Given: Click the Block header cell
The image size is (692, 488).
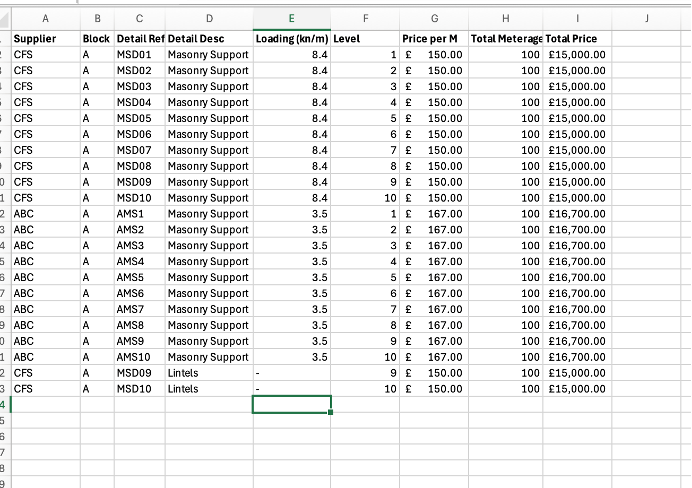Looking at the screenshot, I should click(98, 39).
